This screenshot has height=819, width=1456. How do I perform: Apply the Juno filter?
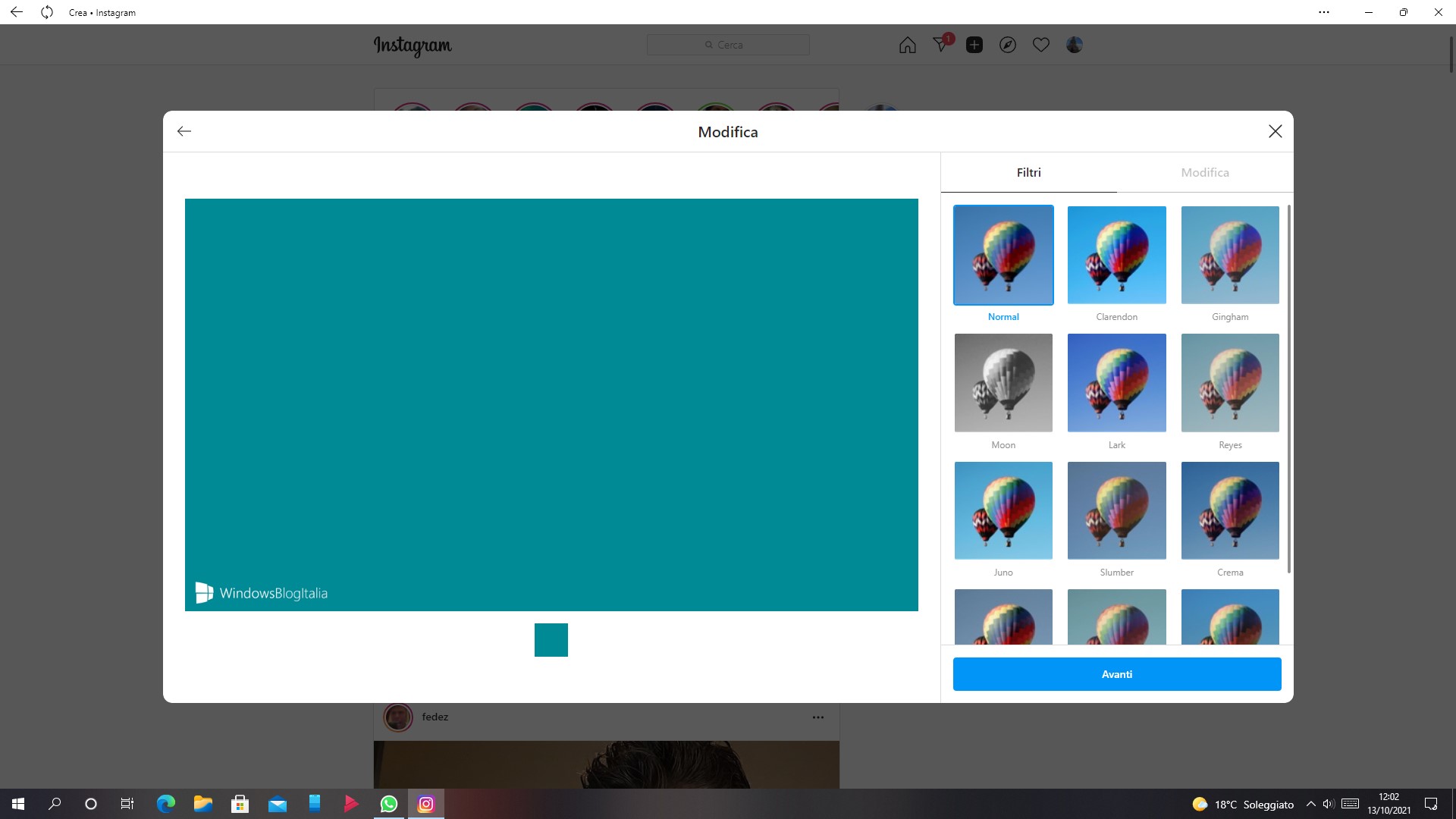1003,510
